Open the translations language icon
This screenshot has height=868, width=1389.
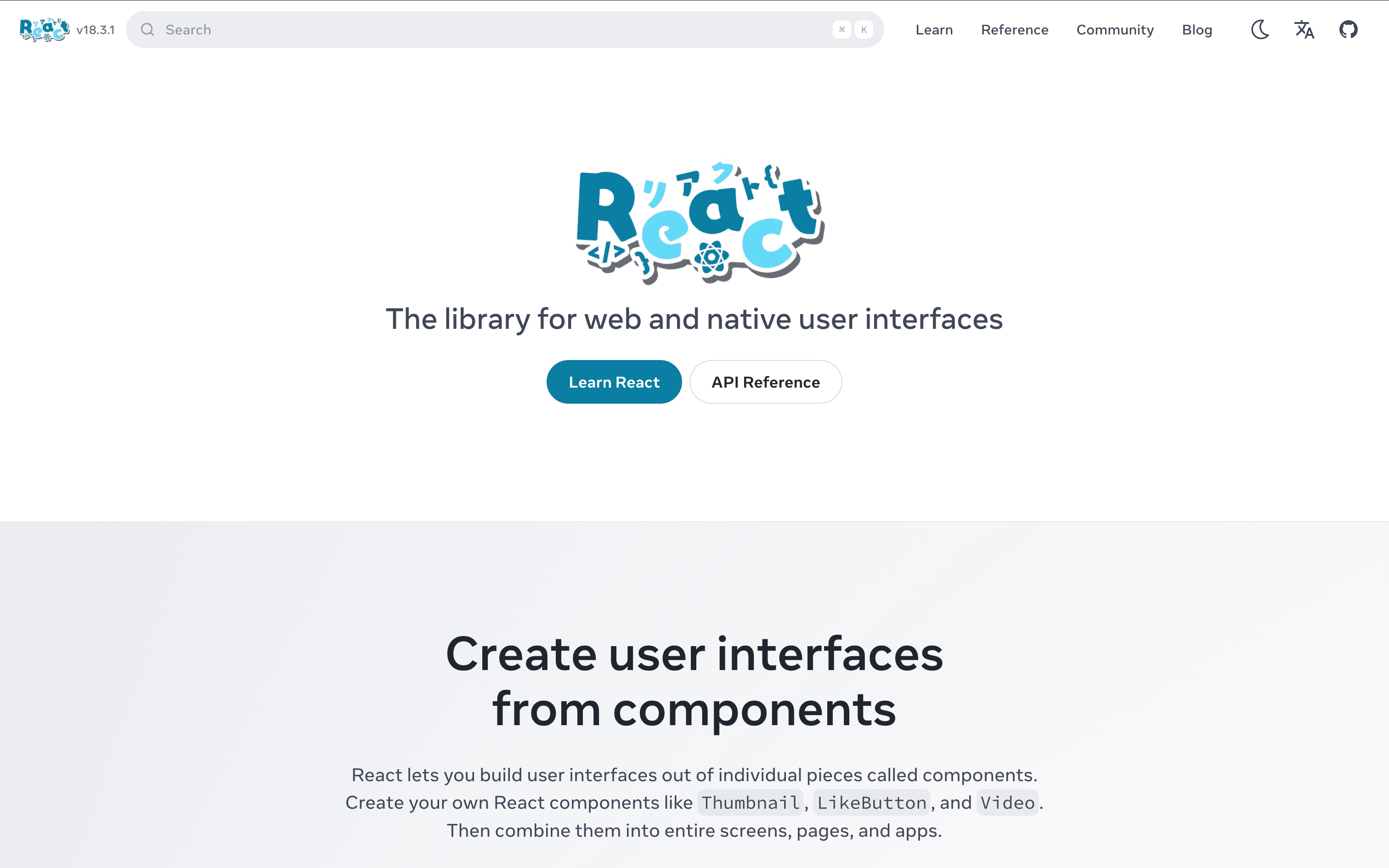[x=1304, y=29]
